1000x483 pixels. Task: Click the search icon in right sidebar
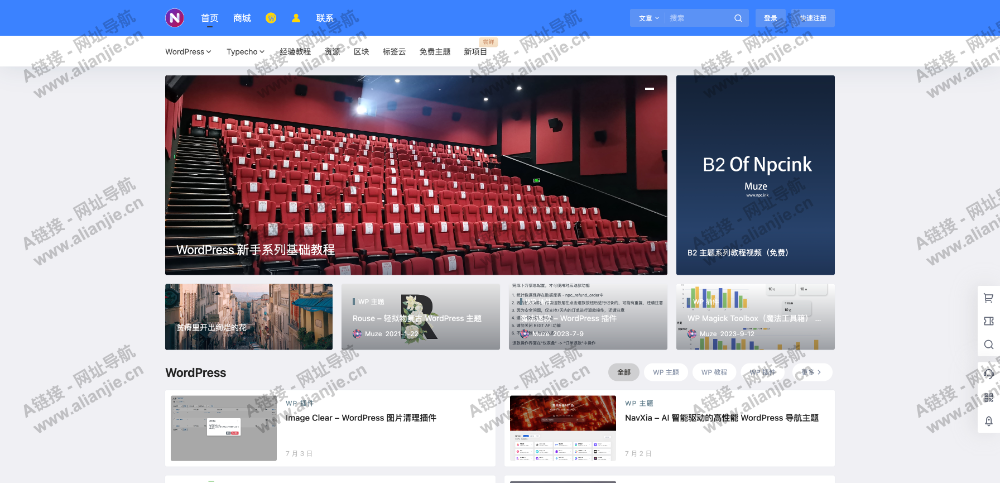[x=989, y=345]
